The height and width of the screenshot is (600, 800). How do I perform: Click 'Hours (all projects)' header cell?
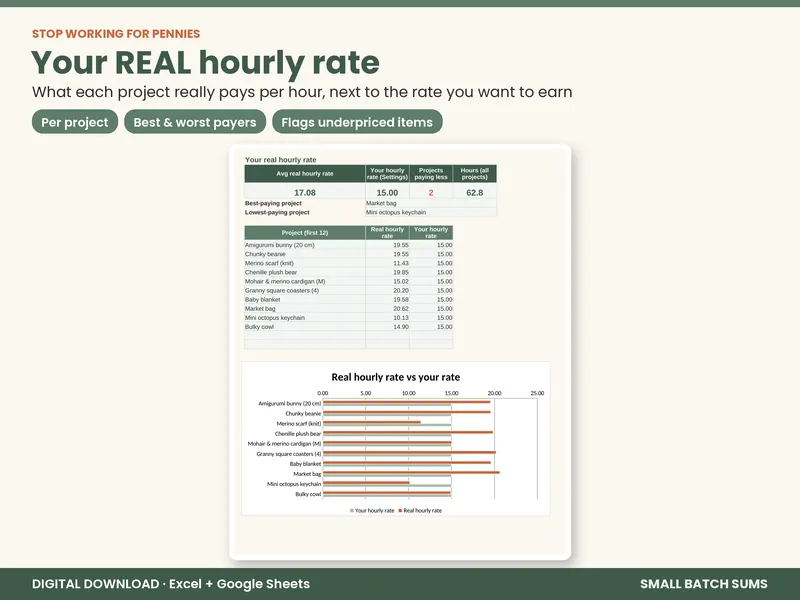(x=474, y=173)
